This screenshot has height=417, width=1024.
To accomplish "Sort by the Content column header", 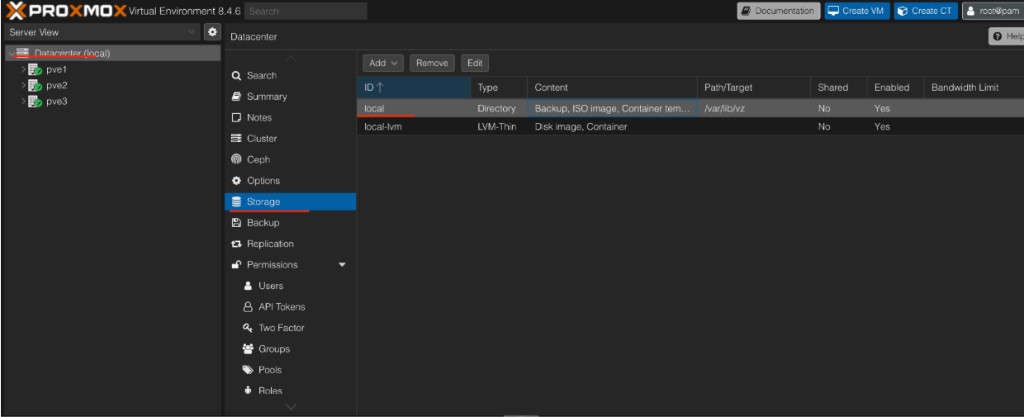I will tap(612, 87).
